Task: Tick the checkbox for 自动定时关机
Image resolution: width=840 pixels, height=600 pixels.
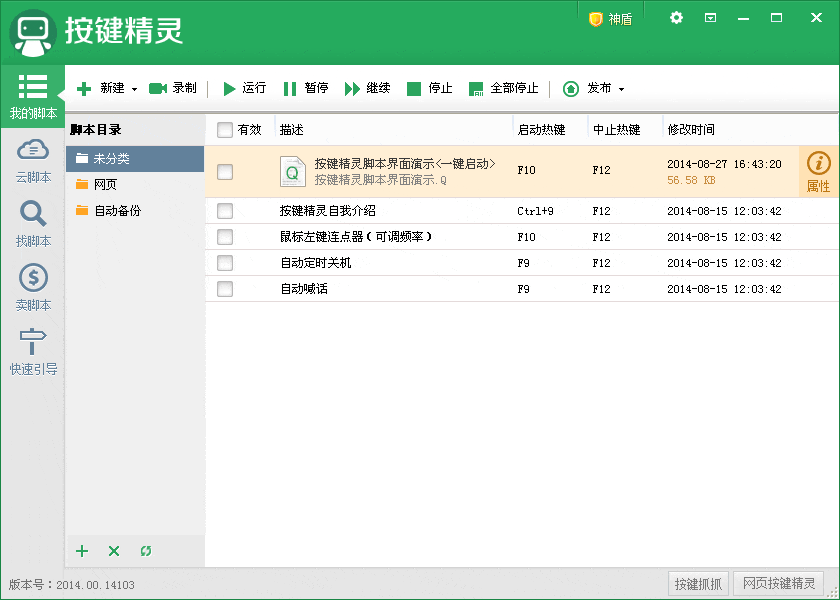Action: click(x=226, y=264)
